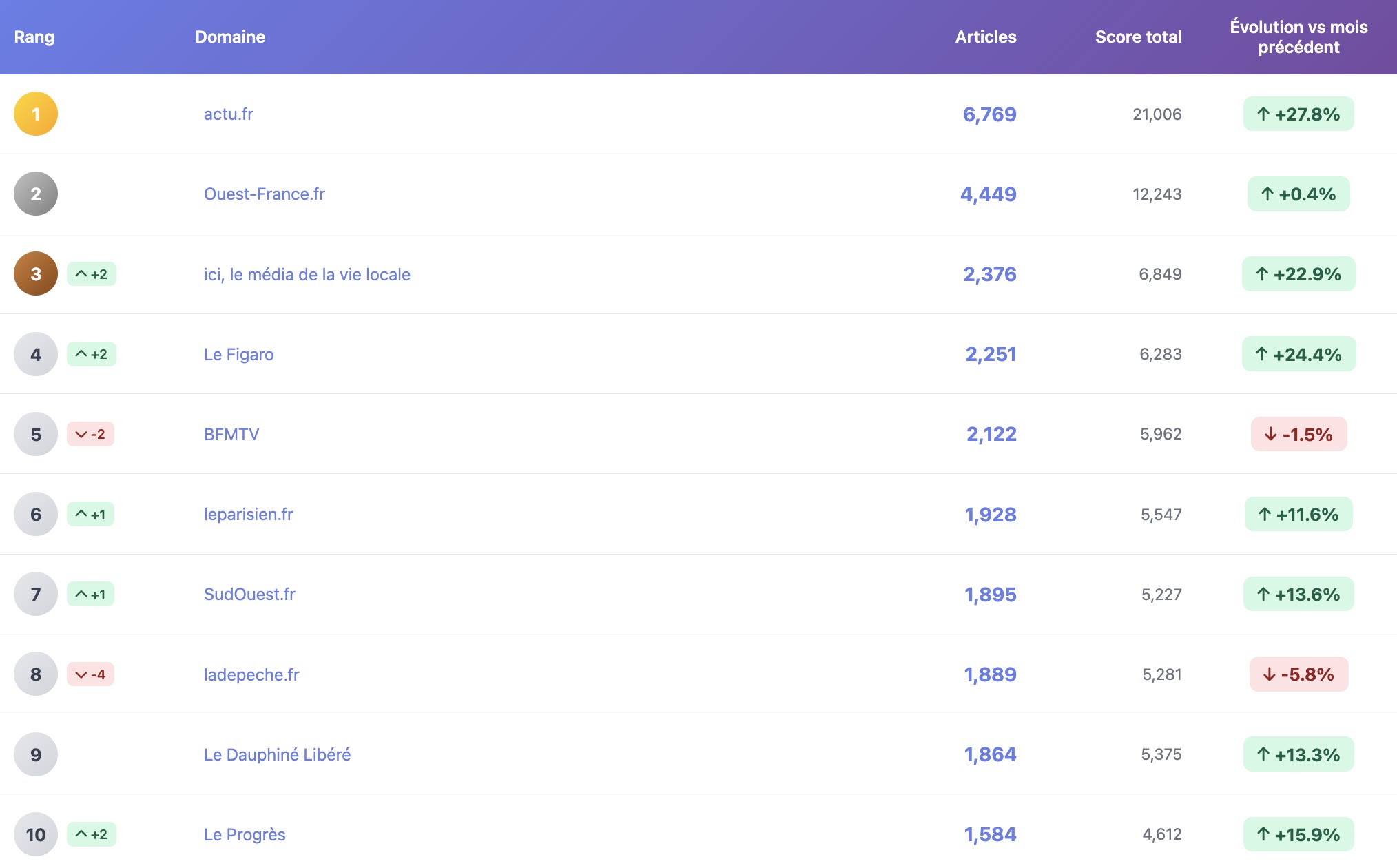The image size is (1397, 868).
Task: Click the Rang column header
Action: [34, 37]
